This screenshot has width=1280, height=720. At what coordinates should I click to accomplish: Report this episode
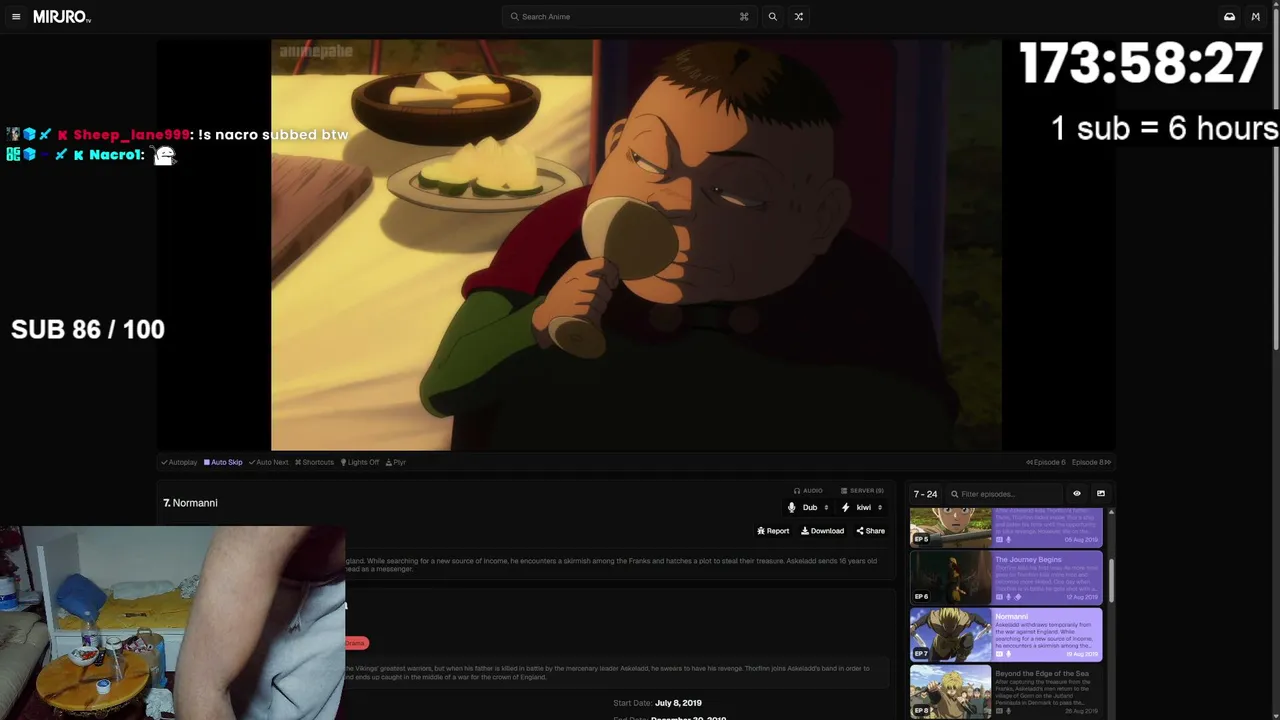(x=773, y=531)
